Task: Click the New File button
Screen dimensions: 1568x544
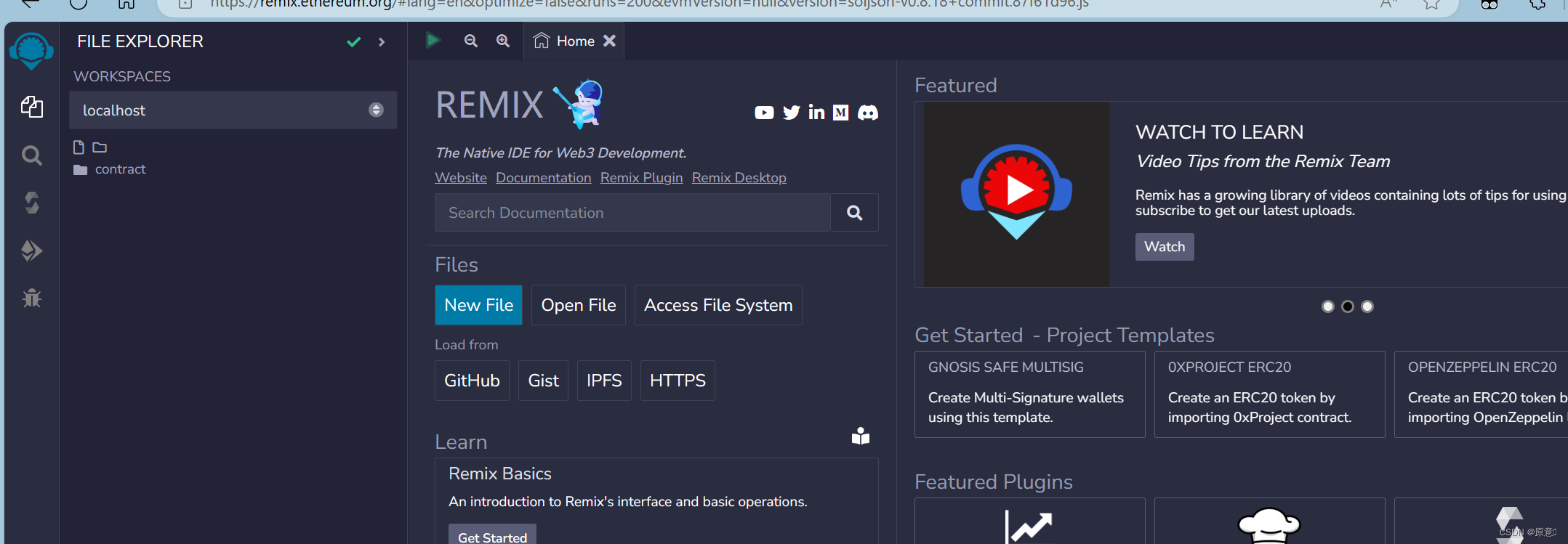Action: pos(479,305)
